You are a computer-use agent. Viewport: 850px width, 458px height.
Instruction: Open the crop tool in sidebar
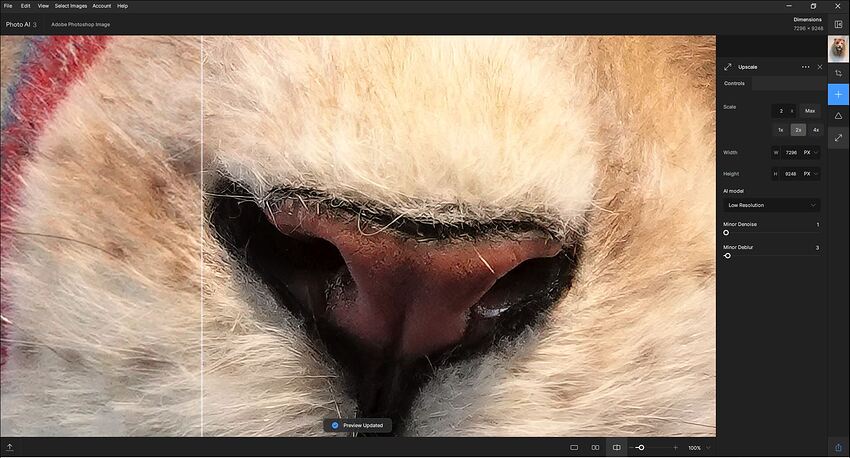tap(838, 72)
